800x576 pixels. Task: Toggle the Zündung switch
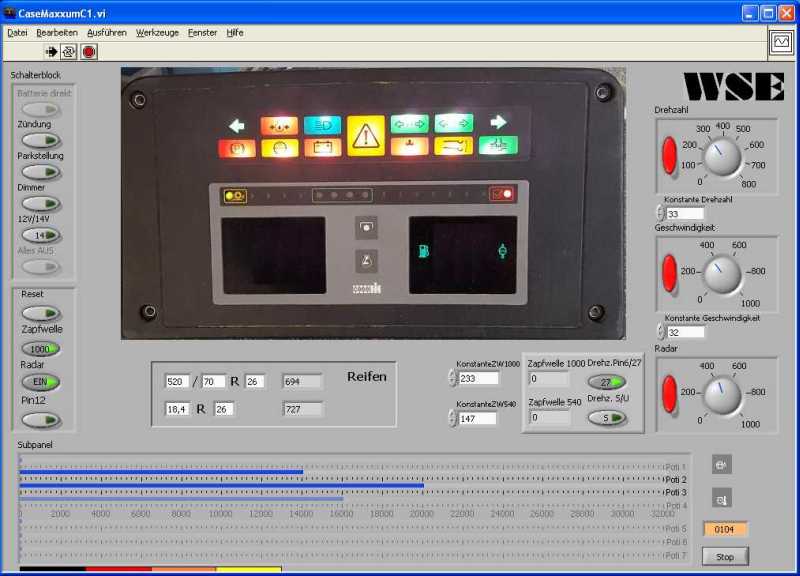41,140
